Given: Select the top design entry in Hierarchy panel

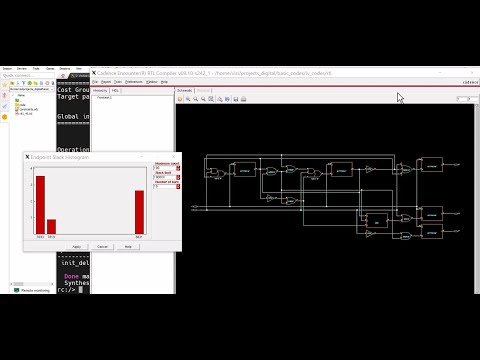Looking at the screenshot, I should 104,97.
